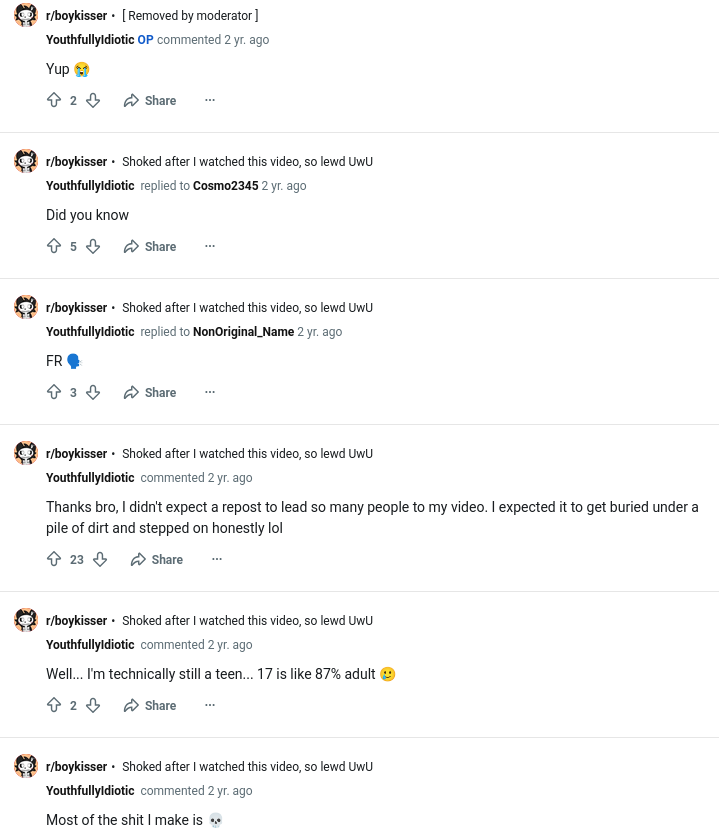Upvote the "Yup" comment

(54, 100)
